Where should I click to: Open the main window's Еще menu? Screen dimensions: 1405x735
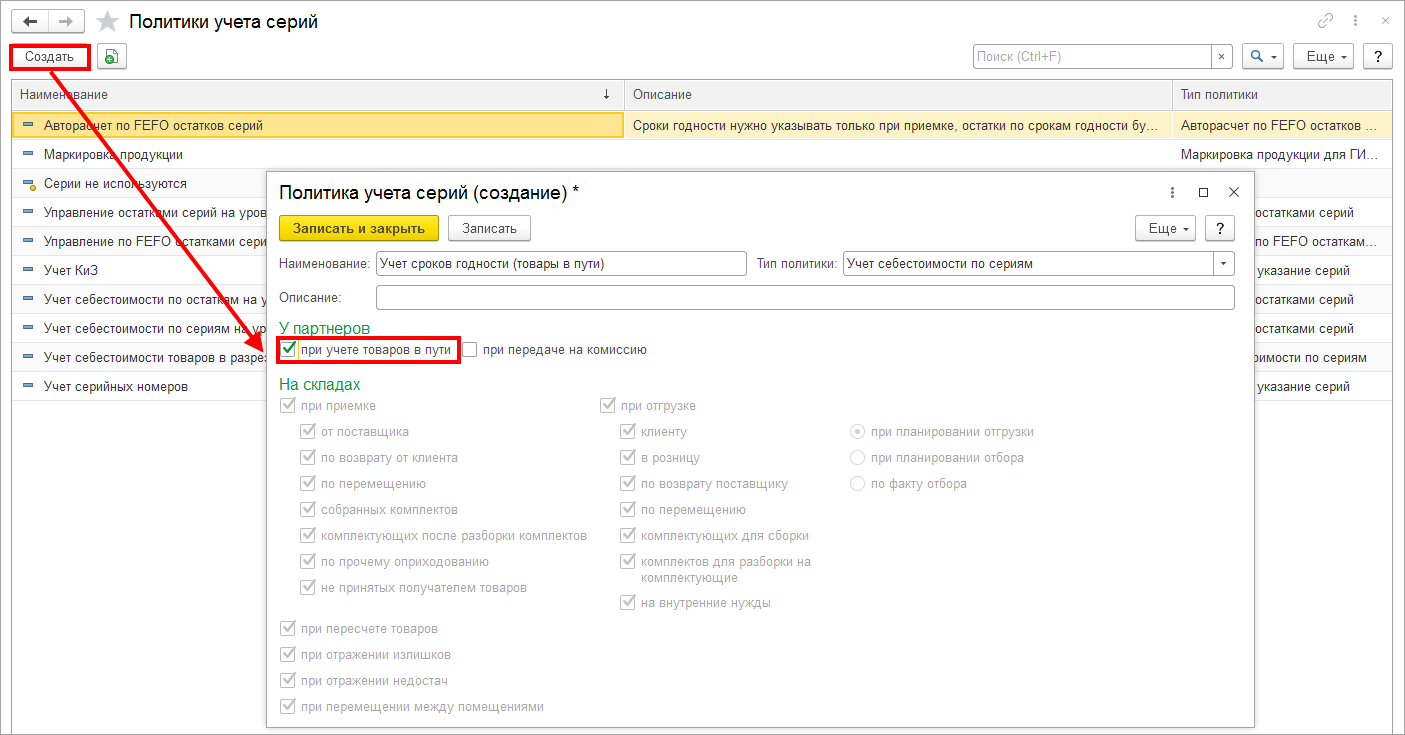1324,57
